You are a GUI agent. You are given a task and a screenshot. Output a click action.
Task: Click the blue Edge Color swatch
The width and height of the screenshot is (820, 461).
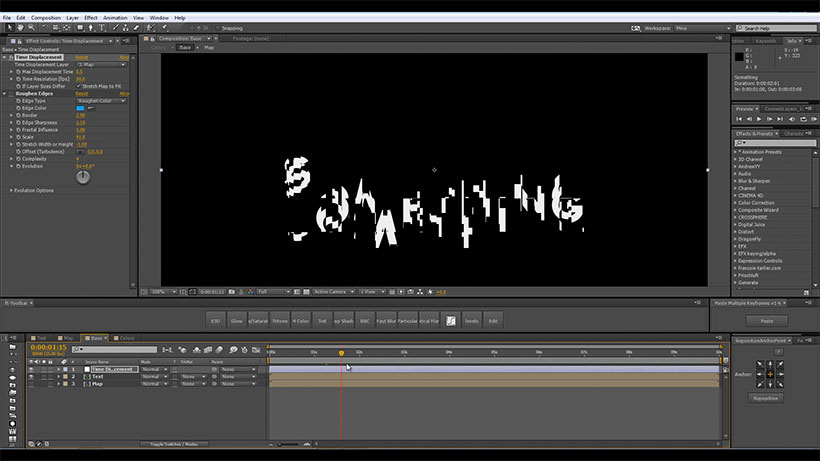pyautogui.click(x=80, y=108)
